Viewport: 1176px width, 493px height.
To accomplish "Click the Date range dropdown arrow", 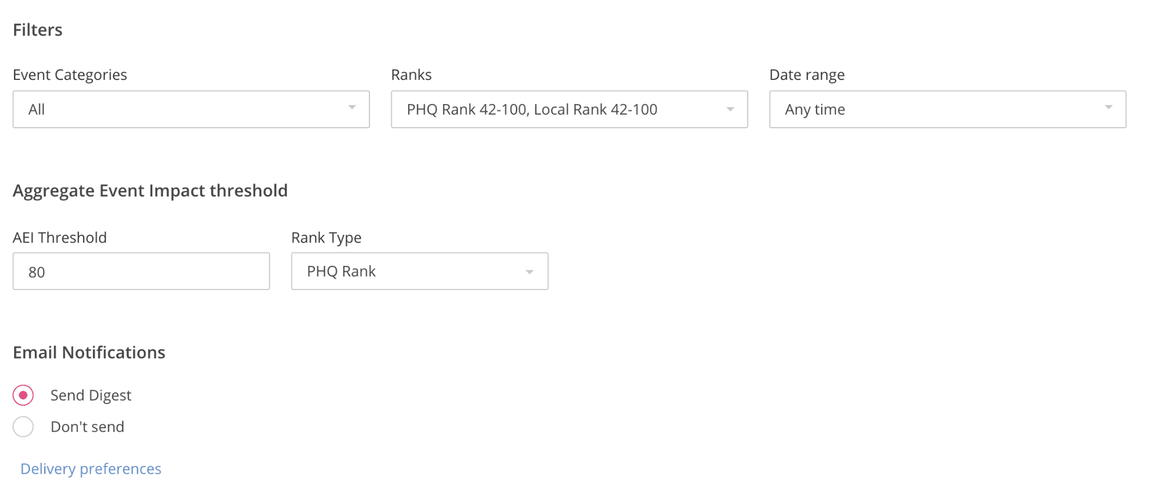I will click(1108, 108).
